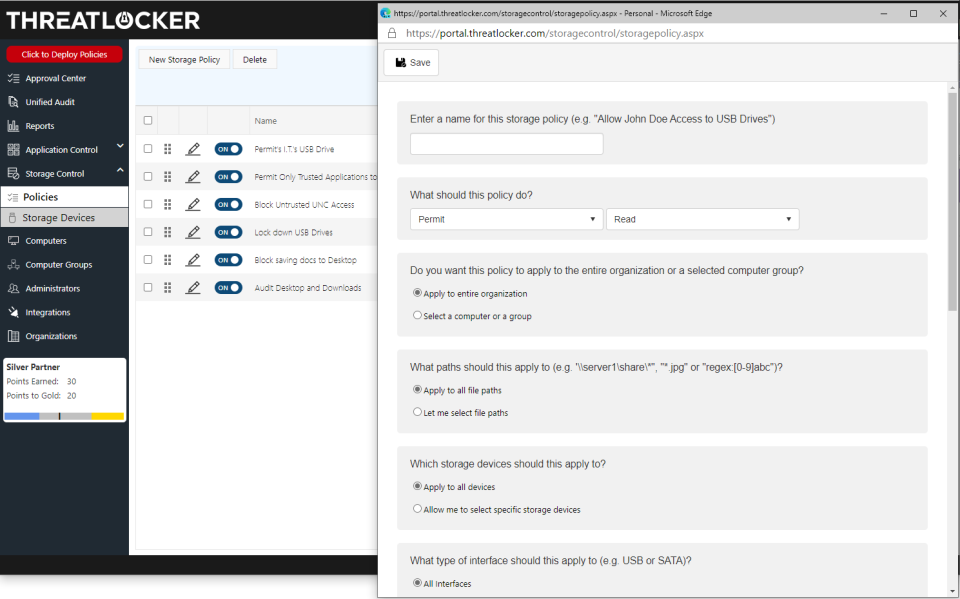The width and height of the screenshot is (960, 599).
Task: Edit Block saving docs to Desktop pencil
Action: coord(193,260)
